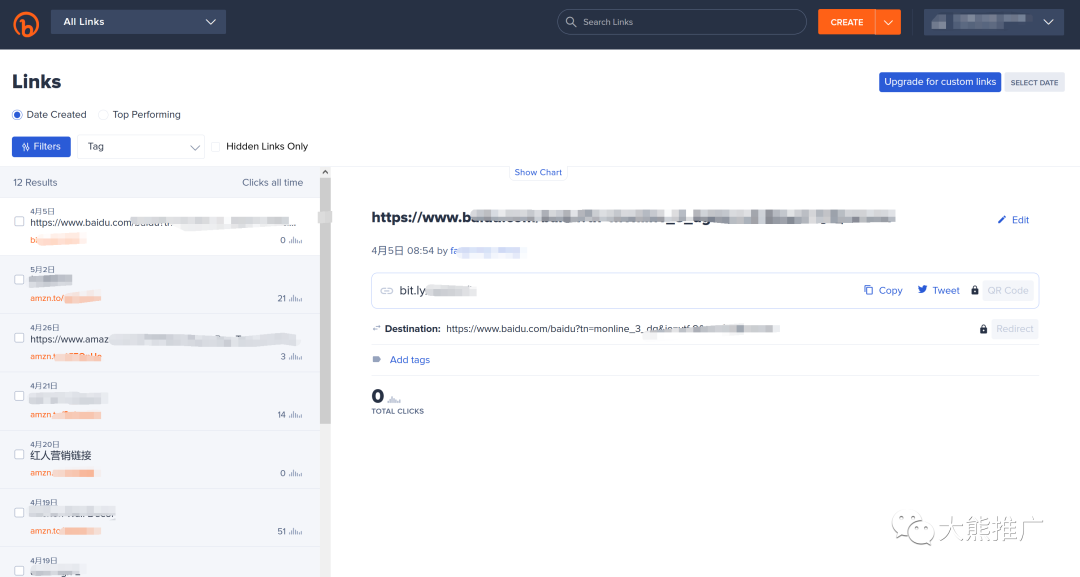Image resolution: width=1080 pixels, height=577 pixels.
Task: Select the 4月26日 amazon link title
Action: click(163, 339)
